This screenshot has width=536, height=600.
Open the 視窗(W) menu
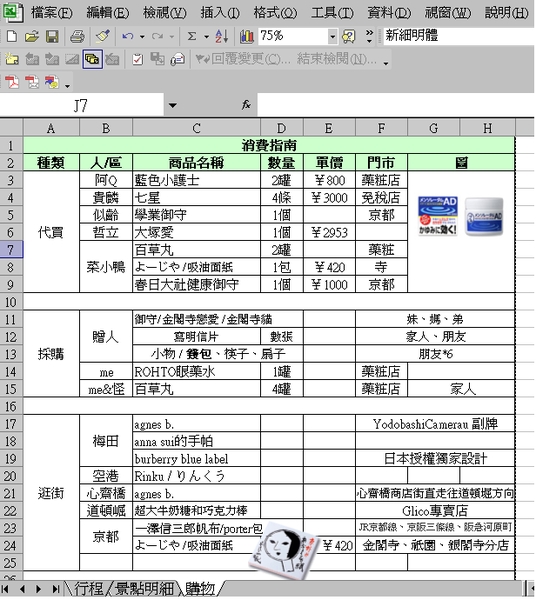coord(448,13)
